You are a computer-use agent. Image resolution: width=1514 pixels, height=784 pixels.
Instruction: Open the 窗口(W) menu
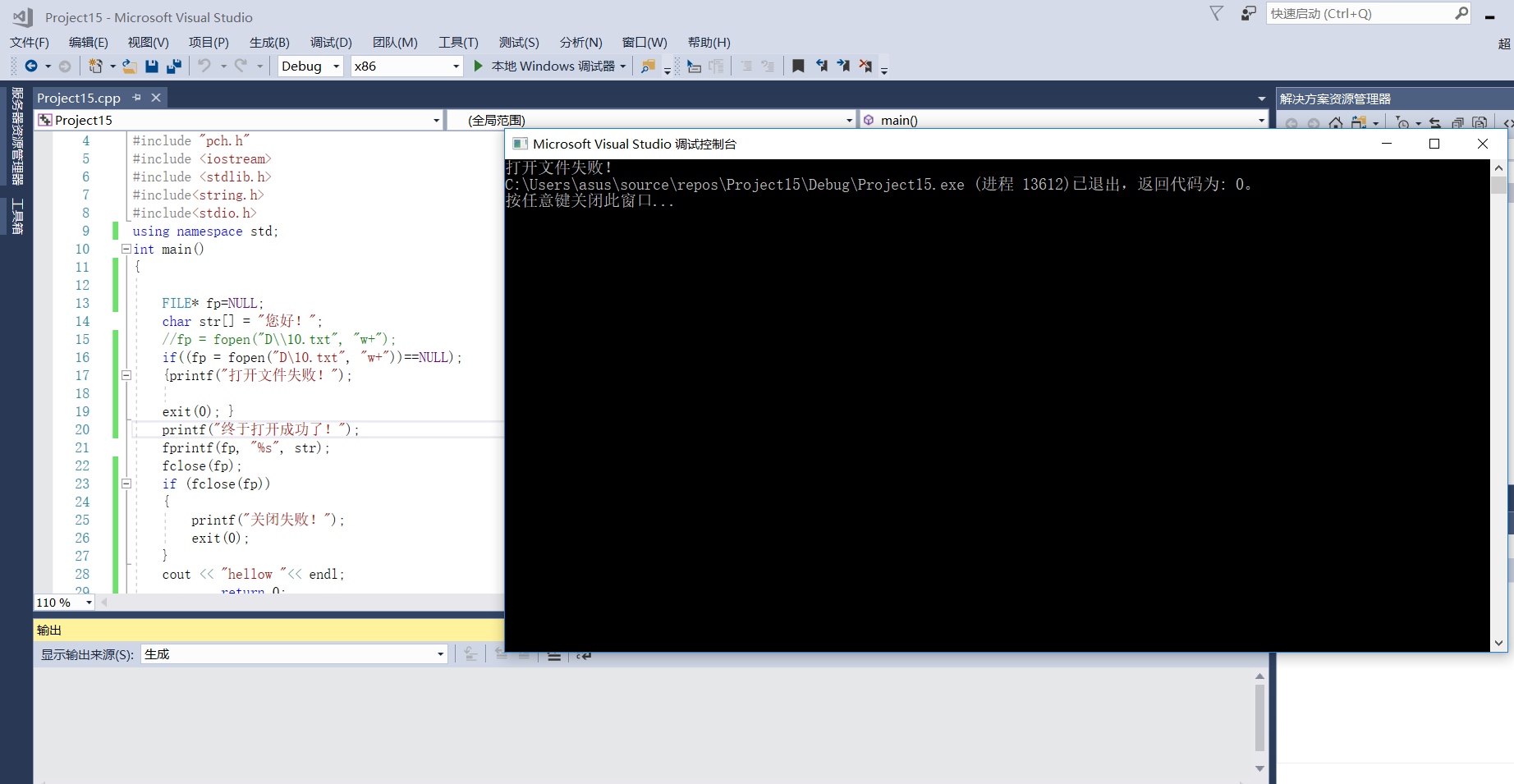(645, 42)
